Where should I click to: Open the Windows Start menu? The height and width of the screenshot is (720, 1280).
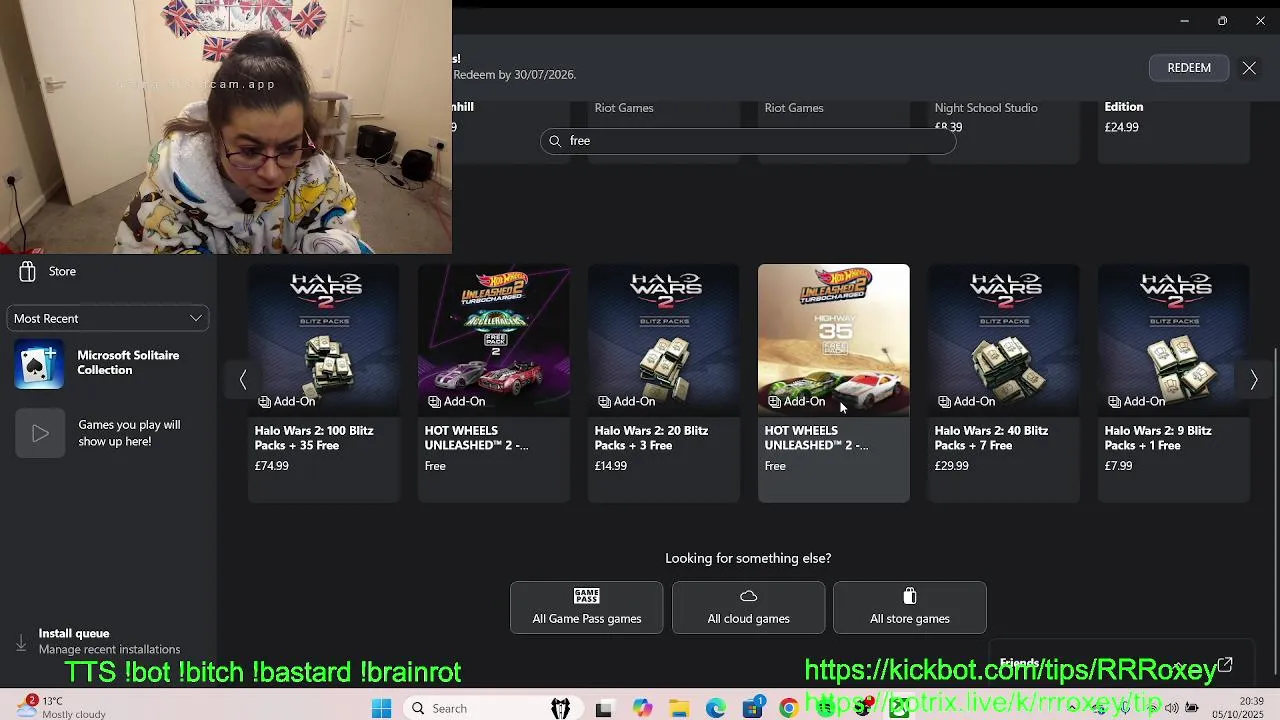(x=381, y=708)
